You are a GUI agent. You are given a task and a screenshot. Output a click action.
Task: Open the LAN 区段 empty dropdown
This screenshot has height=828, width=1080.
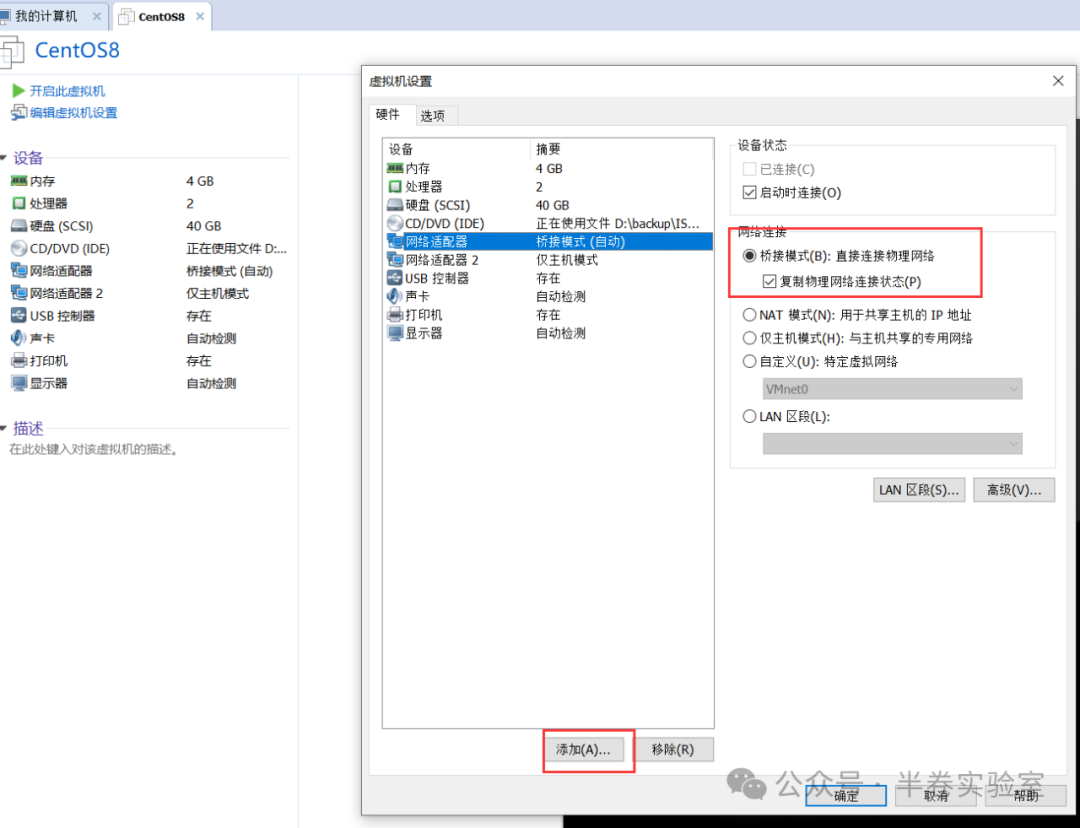[x=892, y=444]
